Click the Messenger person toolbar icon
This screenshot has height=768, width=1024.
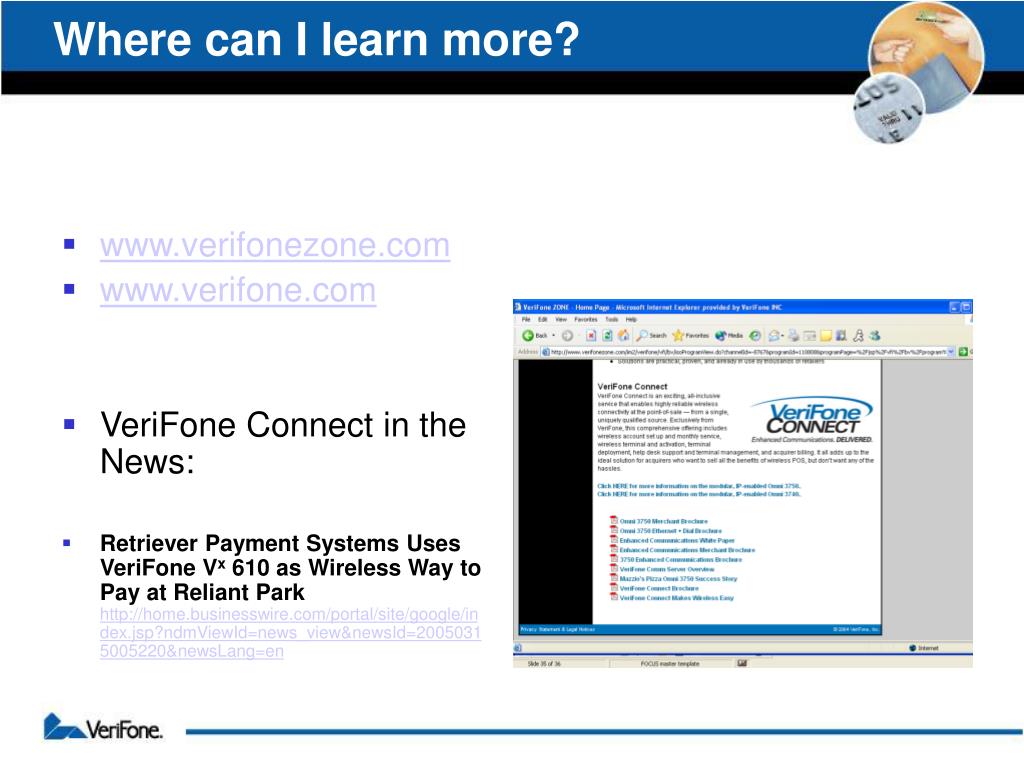coord(859,336)
